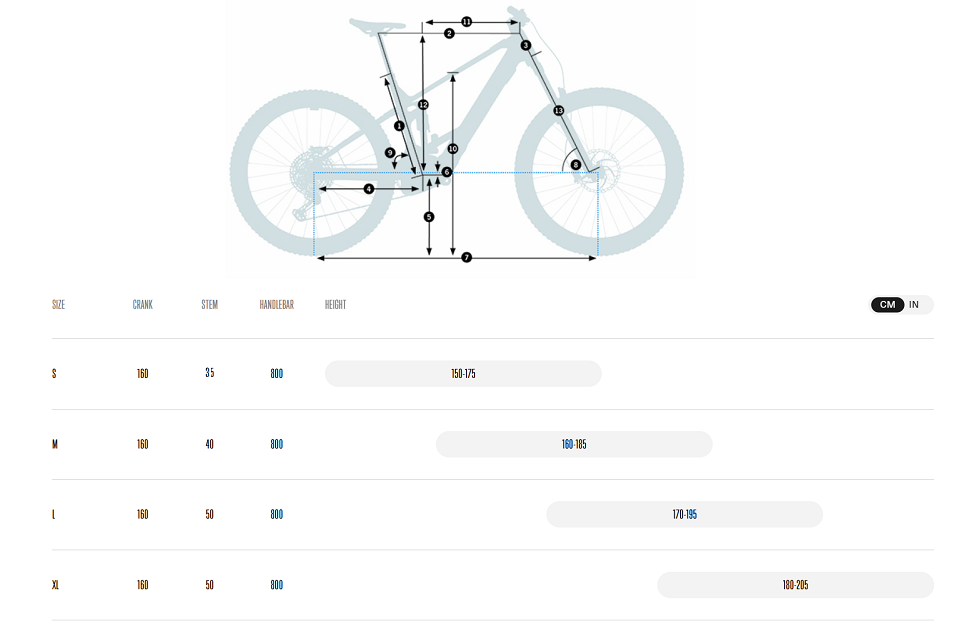Select the 150-175 height range bar

point(463,374)
